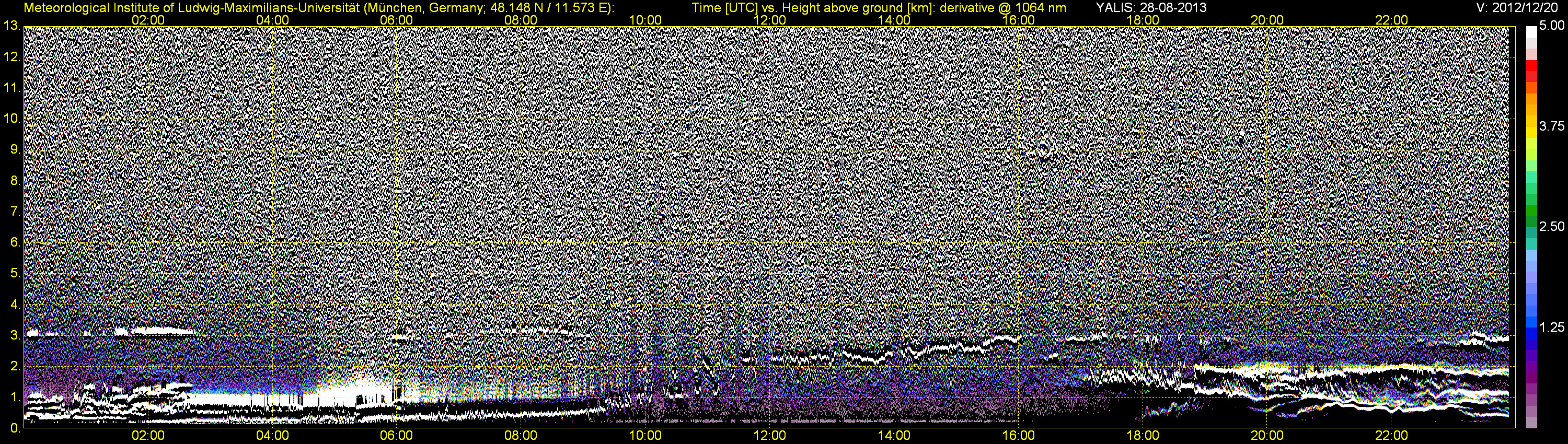The image size is (1568, 444).
Task: Pick the 08:00 label on the bottom time axis
Action: 521,436
